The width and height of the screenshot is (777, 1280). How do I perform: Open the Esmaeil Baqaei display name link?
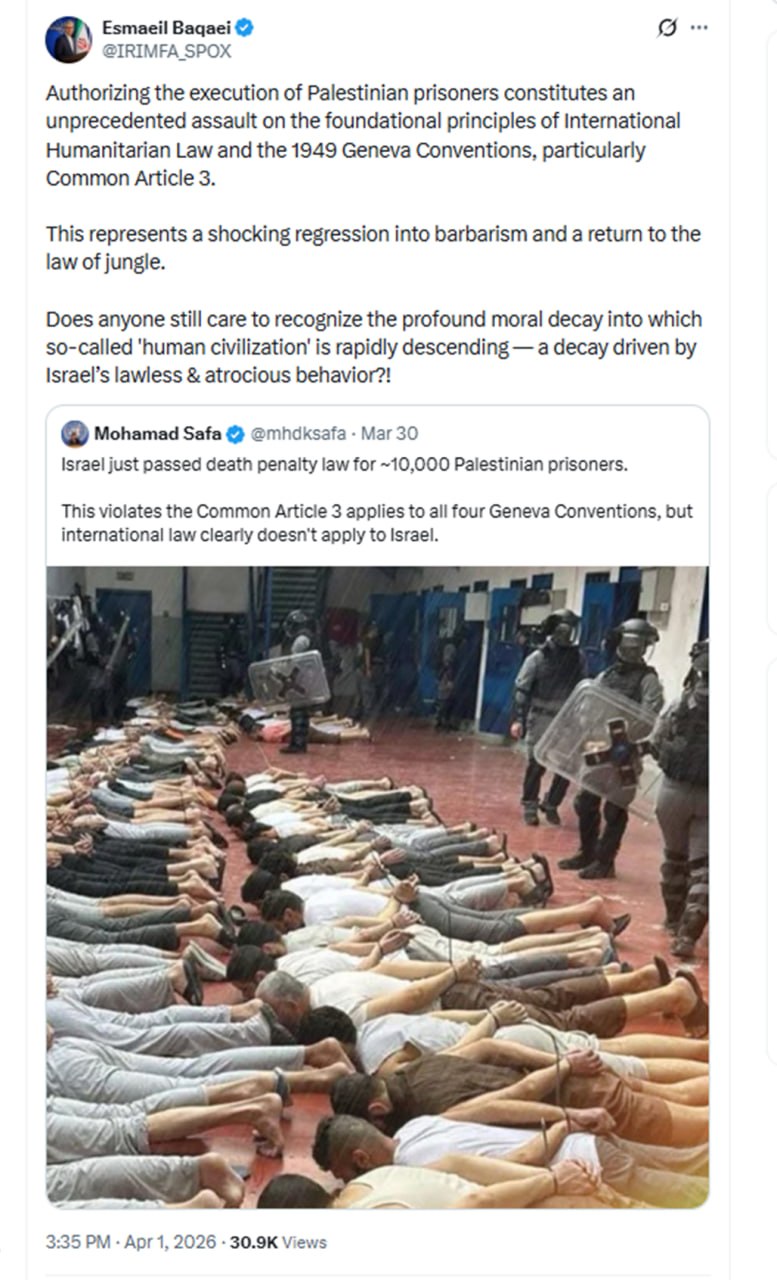click(x=165, y=29)
